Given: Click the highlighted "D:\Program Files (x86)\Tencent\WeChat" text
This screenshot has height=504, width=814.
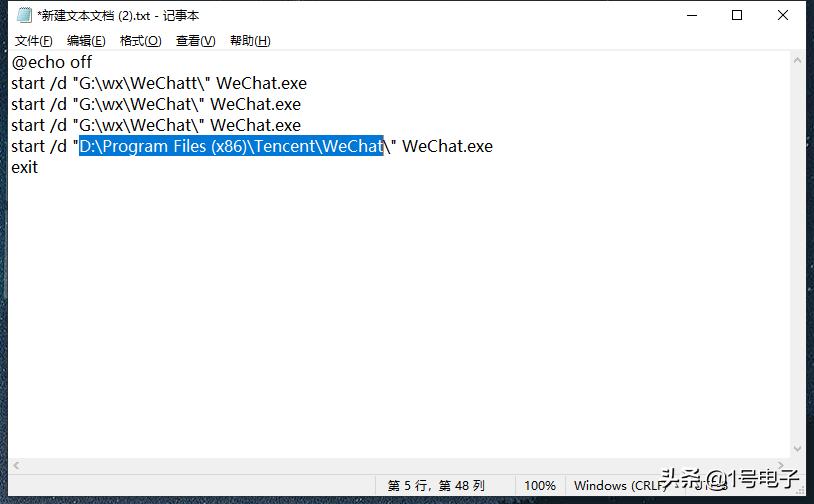Looking at the screenshot, I should coord(231,146).
